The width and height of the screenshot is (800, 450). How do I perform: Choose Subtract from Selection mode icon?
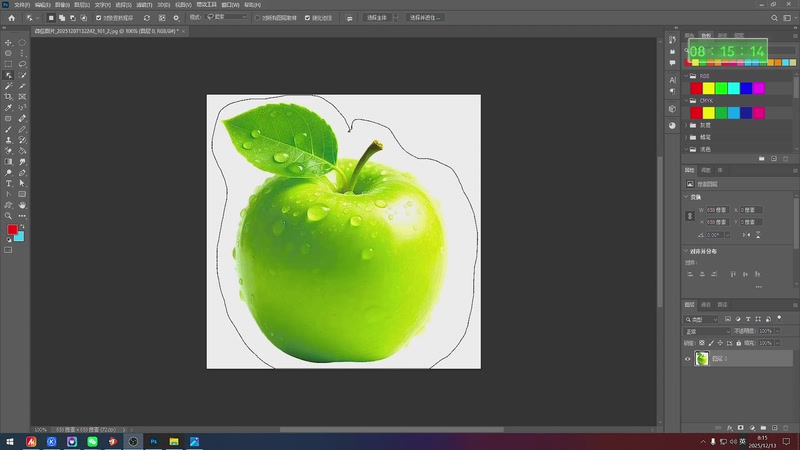click(72, 18)
